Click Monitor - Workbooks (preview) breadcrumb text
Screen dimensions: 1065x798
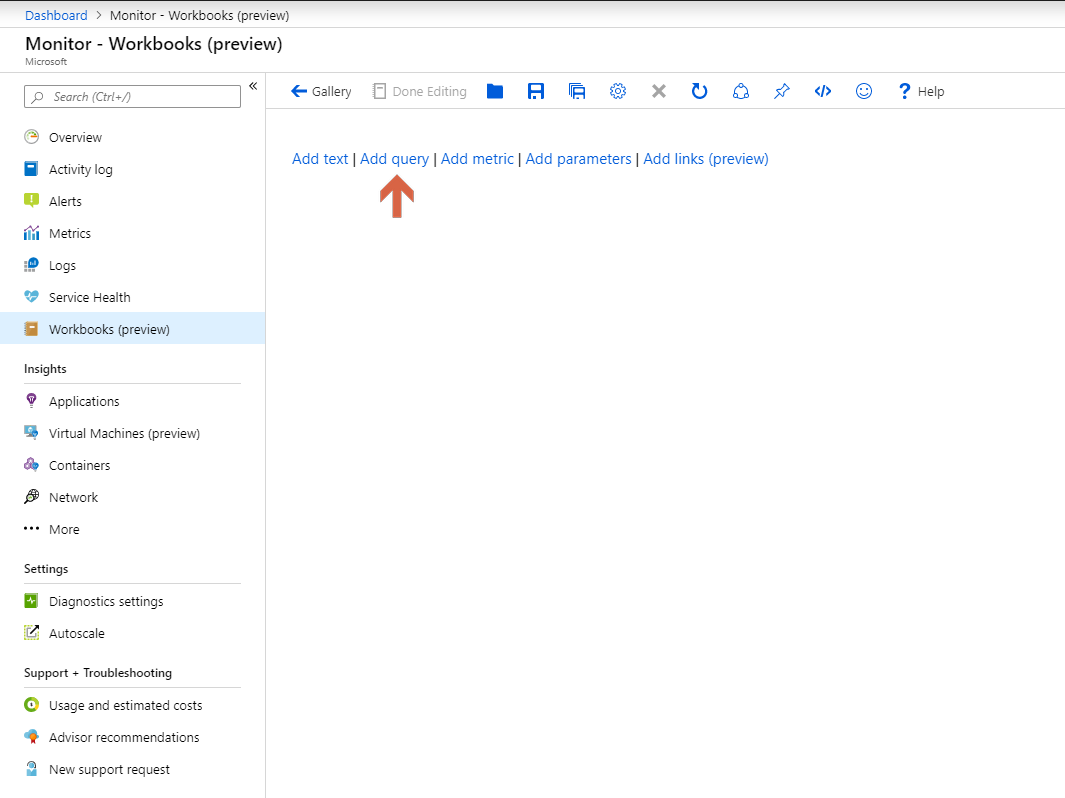pos(200,15)
